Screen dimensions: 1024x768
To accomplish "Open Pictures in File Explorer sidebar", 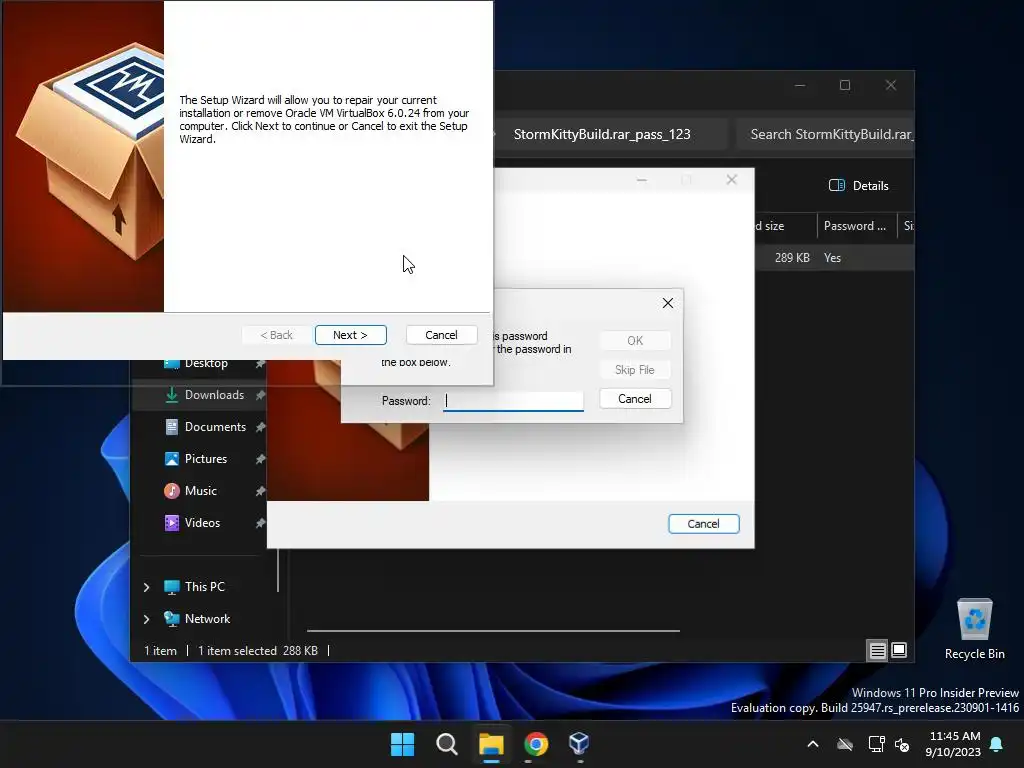I will [x=206, y=459].
